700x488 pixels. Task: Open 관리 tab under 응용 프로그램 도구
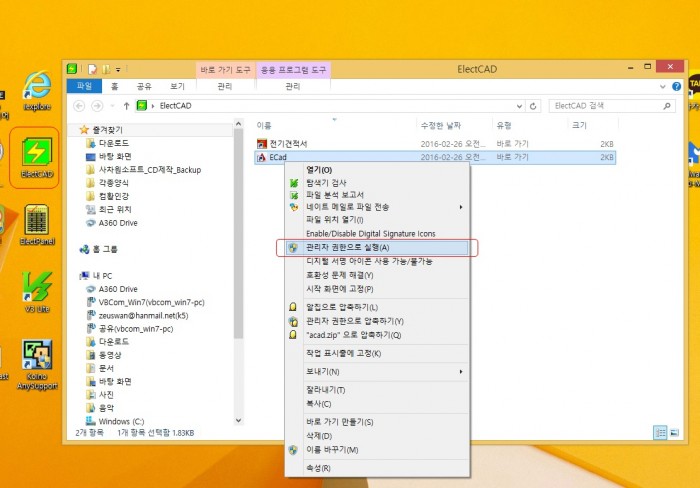(293, 86)
